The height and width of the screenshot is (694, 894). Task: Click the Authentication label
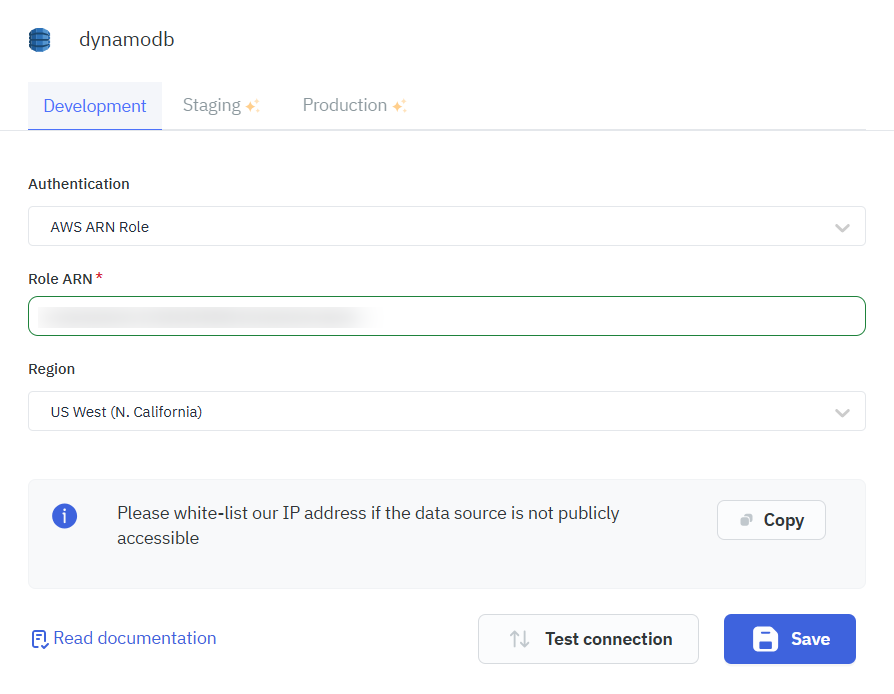(x=79, y=184)
